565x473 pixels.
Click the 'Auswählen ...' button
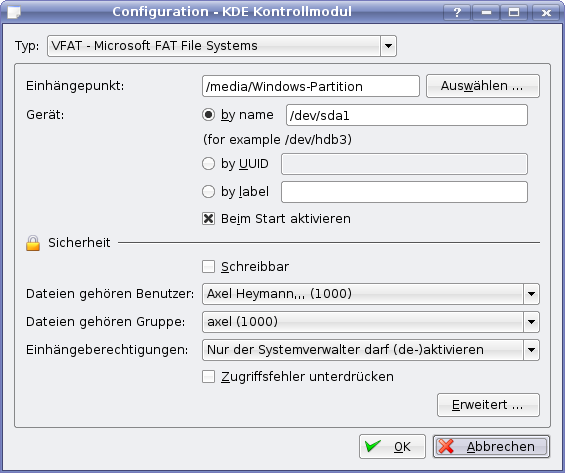point(483,86)
